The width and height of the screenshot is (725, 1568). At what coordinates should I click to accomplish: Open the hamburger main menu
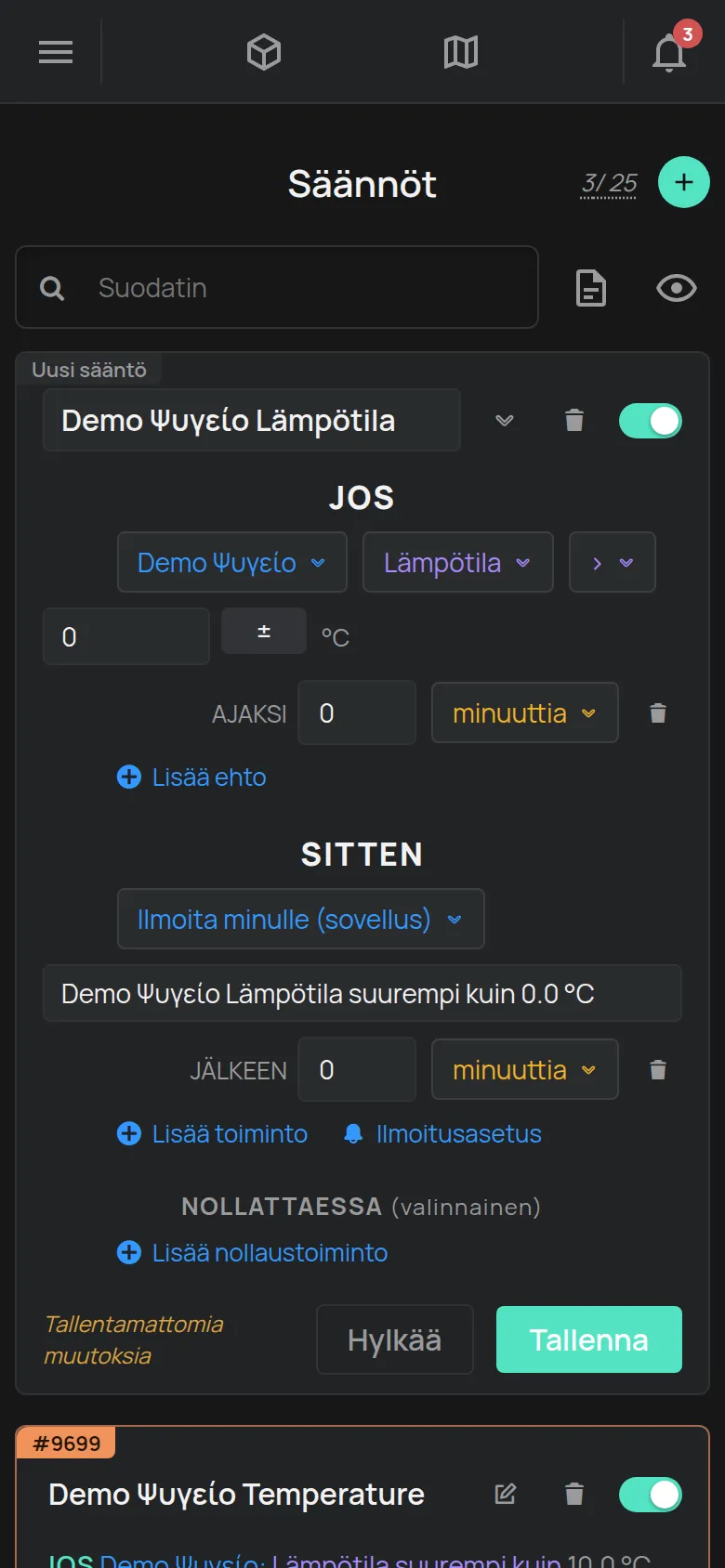(x=56, y=52)
